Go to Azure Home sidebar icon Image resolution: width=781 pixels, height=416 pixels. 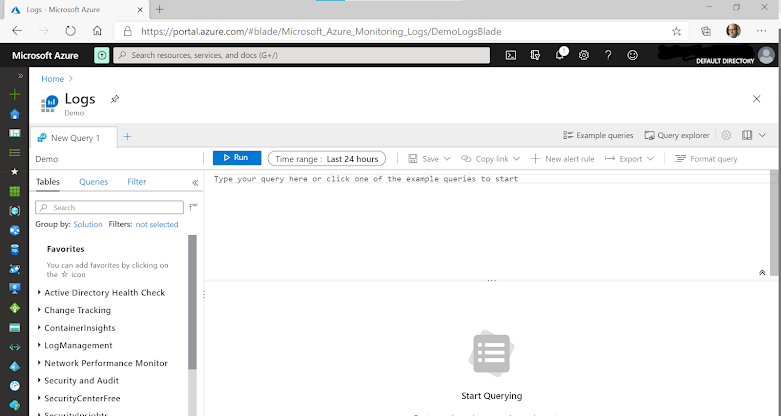(x=14, y=114)
